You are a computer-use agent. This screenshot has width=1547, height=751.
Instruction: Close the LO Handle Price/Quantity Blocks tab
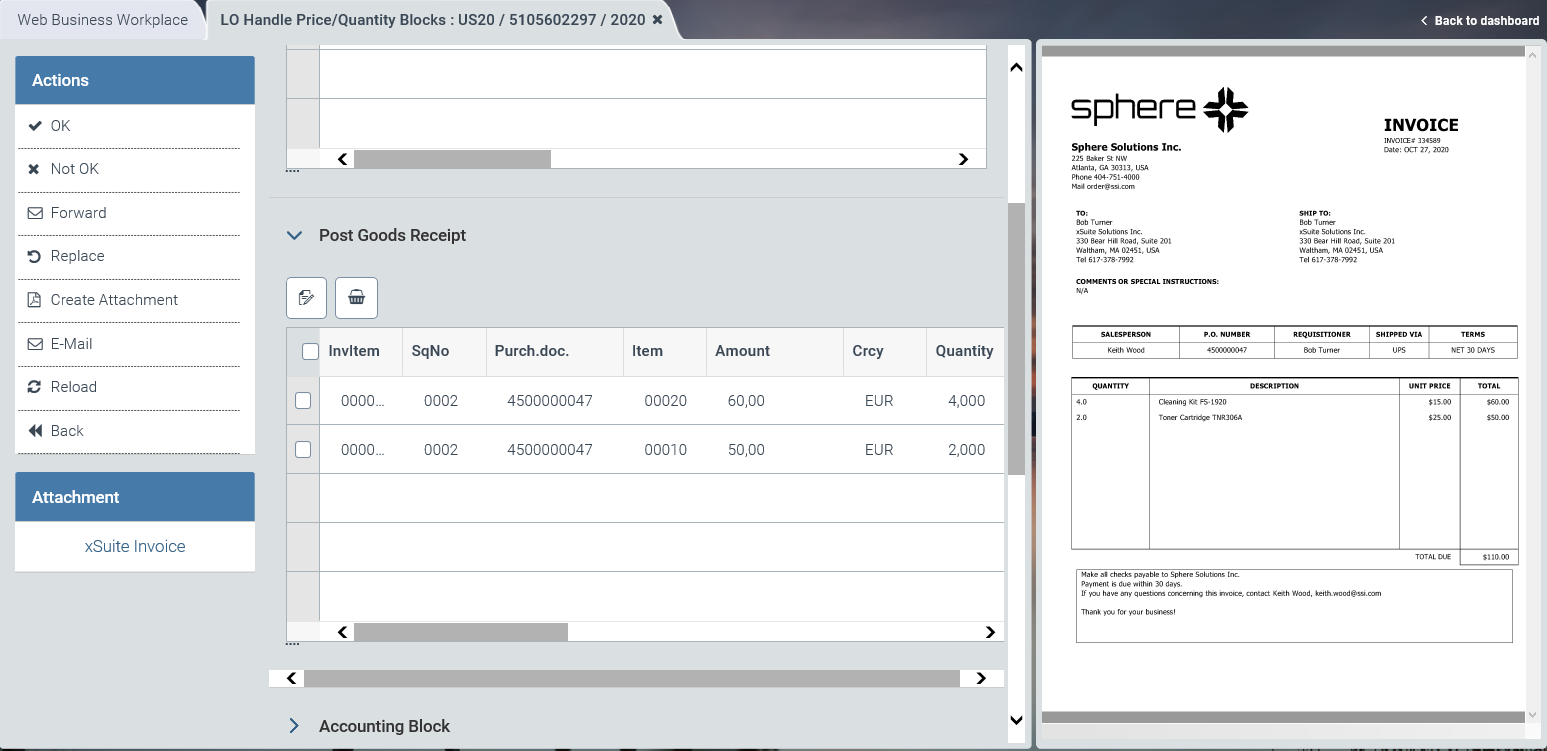pyautogui.click(x=657, y=20)
